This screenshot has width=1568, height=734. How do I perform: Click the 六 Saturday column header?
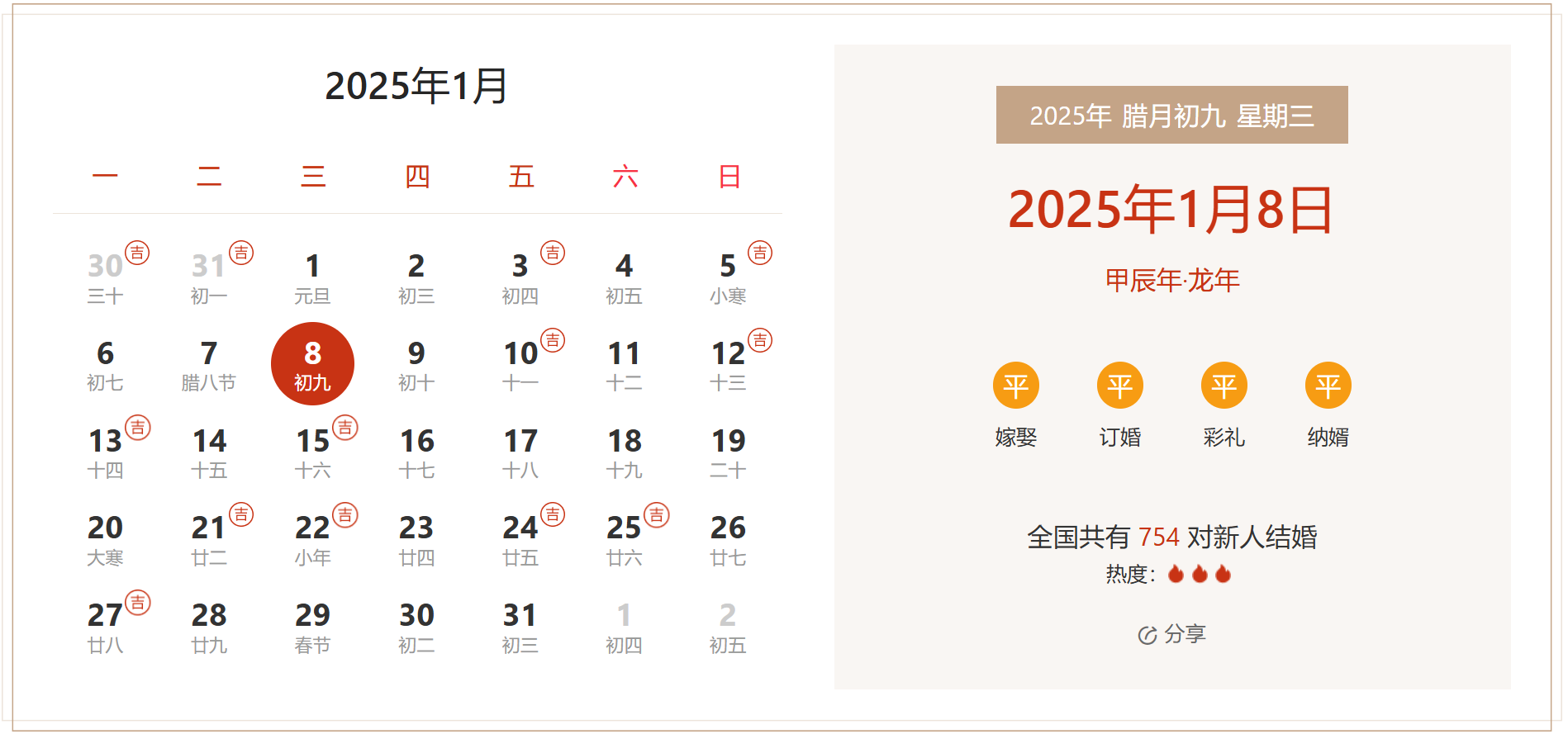625,176
